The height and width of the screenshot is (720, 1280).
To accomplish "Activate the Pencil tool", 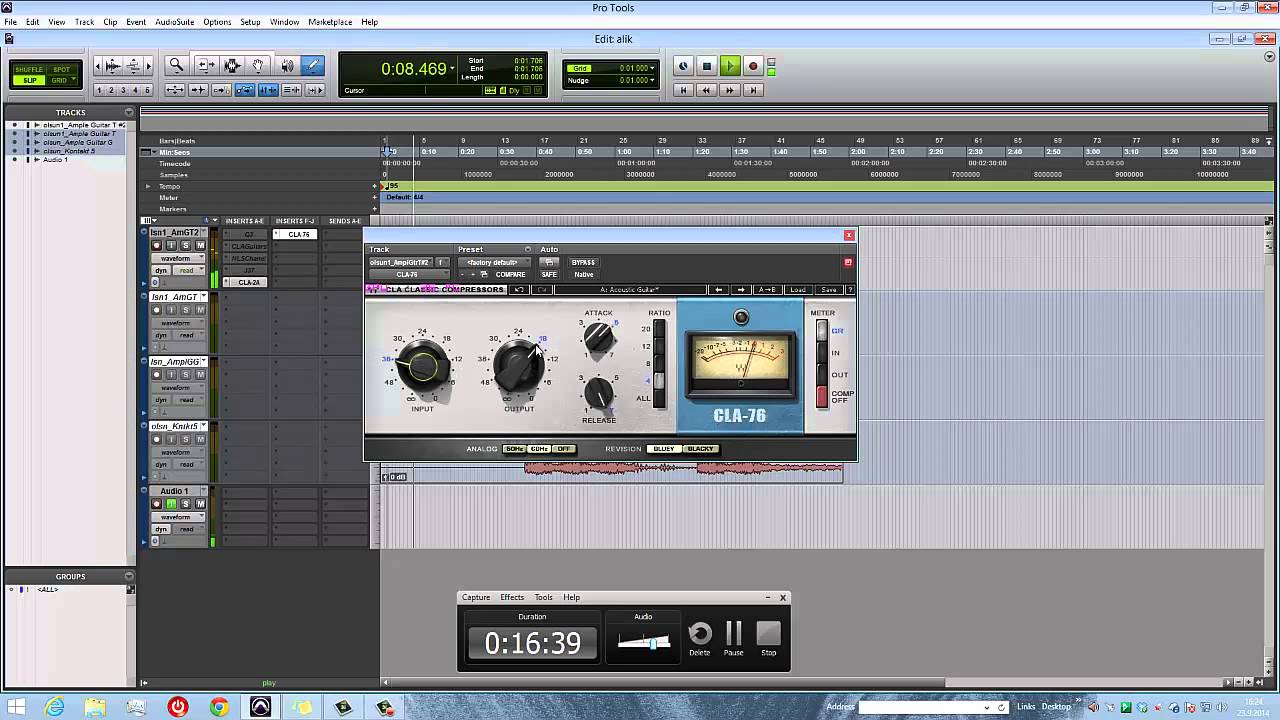I will (312, 66).
